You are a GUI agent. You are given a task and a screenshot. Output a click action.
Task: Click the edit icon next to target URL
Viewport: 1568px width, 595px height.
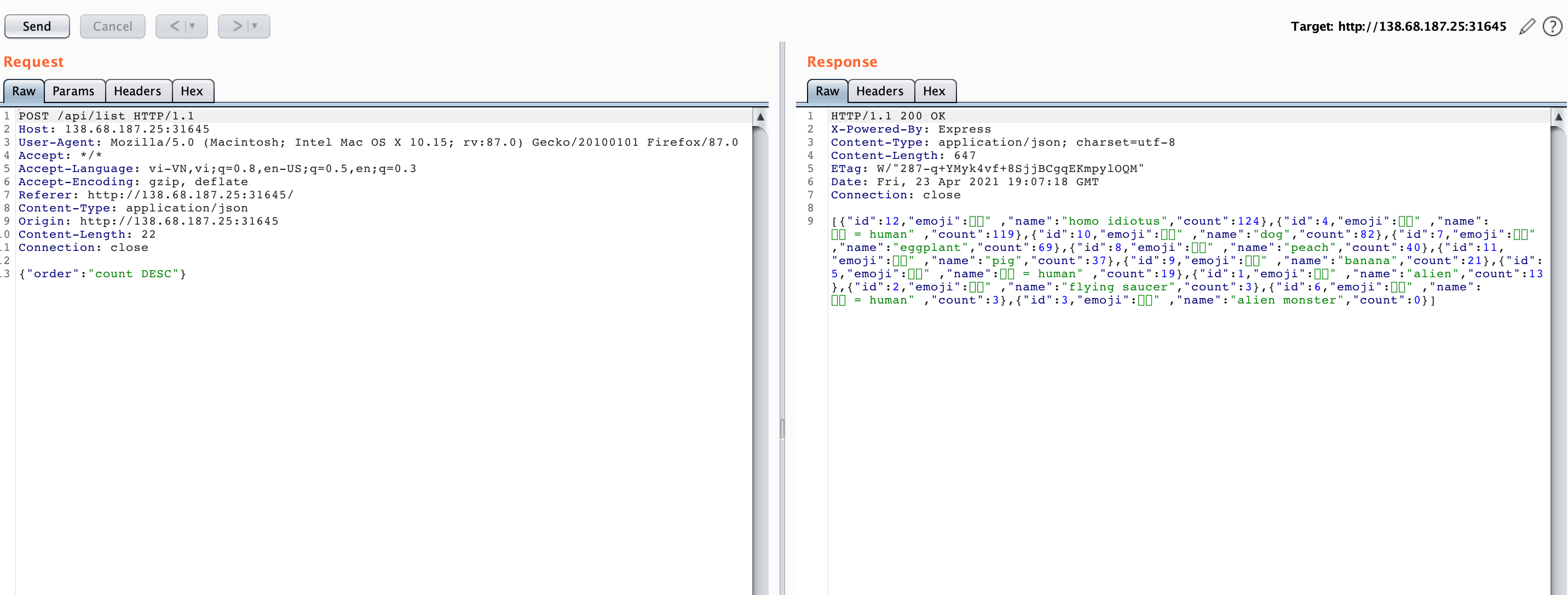[1525, 26]
